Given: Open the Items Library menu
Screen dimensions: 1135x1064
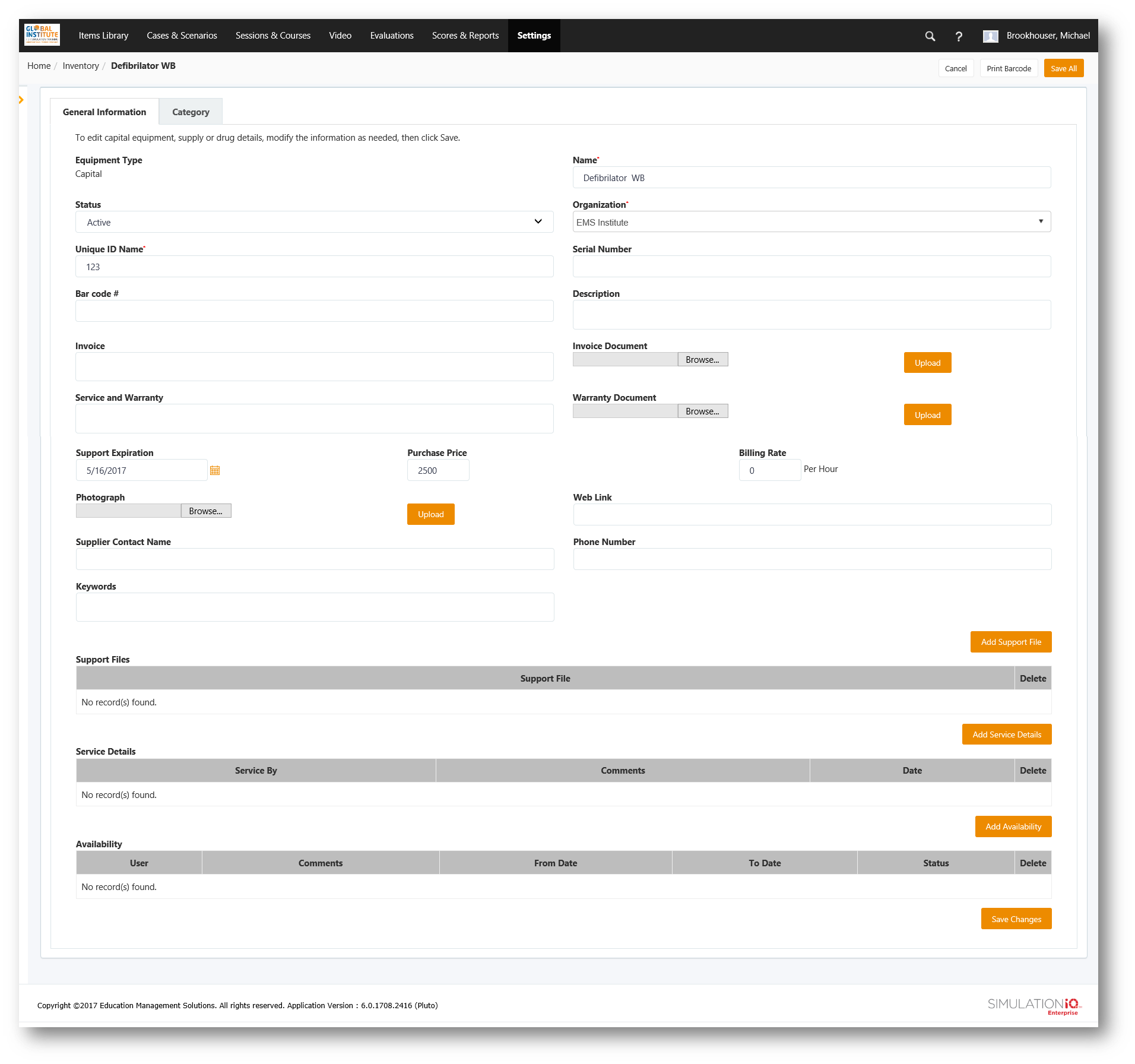Looking at the screenshot, I should pyautogui.click(x=103, y=36).
